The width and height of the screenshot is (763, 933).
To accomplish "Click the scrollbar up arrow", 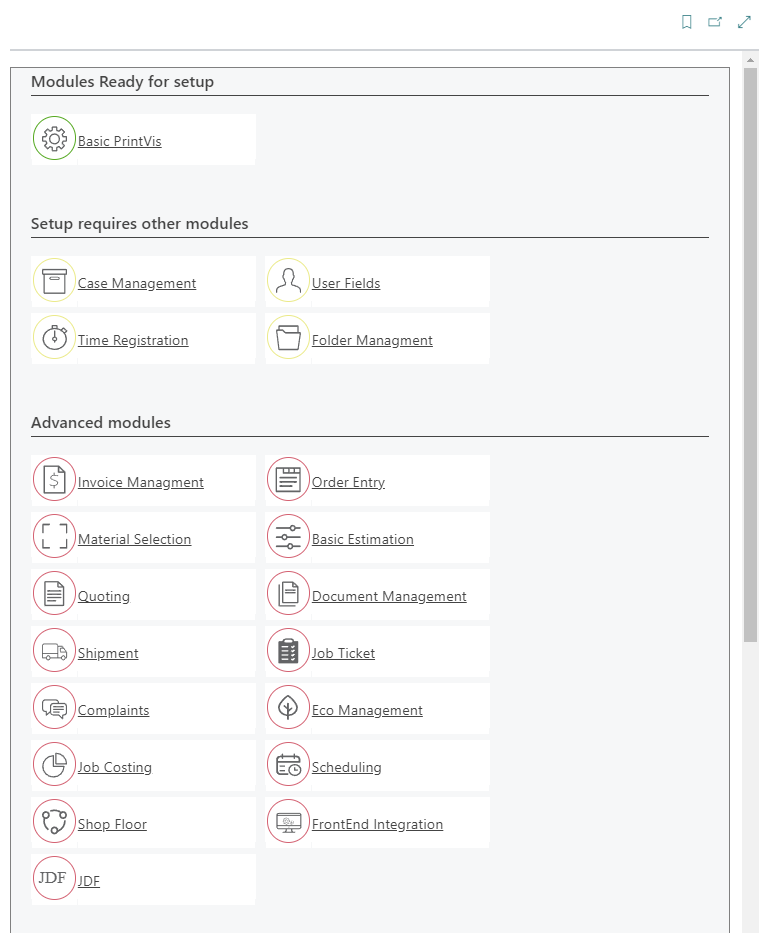I will pos(750,60).
